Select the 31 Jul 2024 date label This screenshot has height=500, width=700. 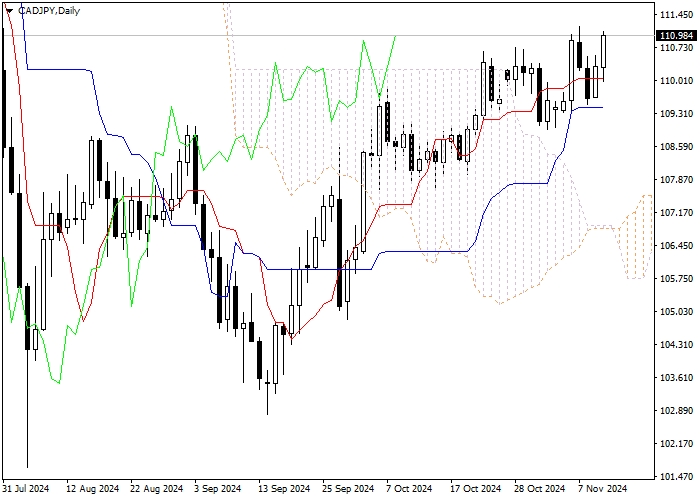click(x=26, y=489)
